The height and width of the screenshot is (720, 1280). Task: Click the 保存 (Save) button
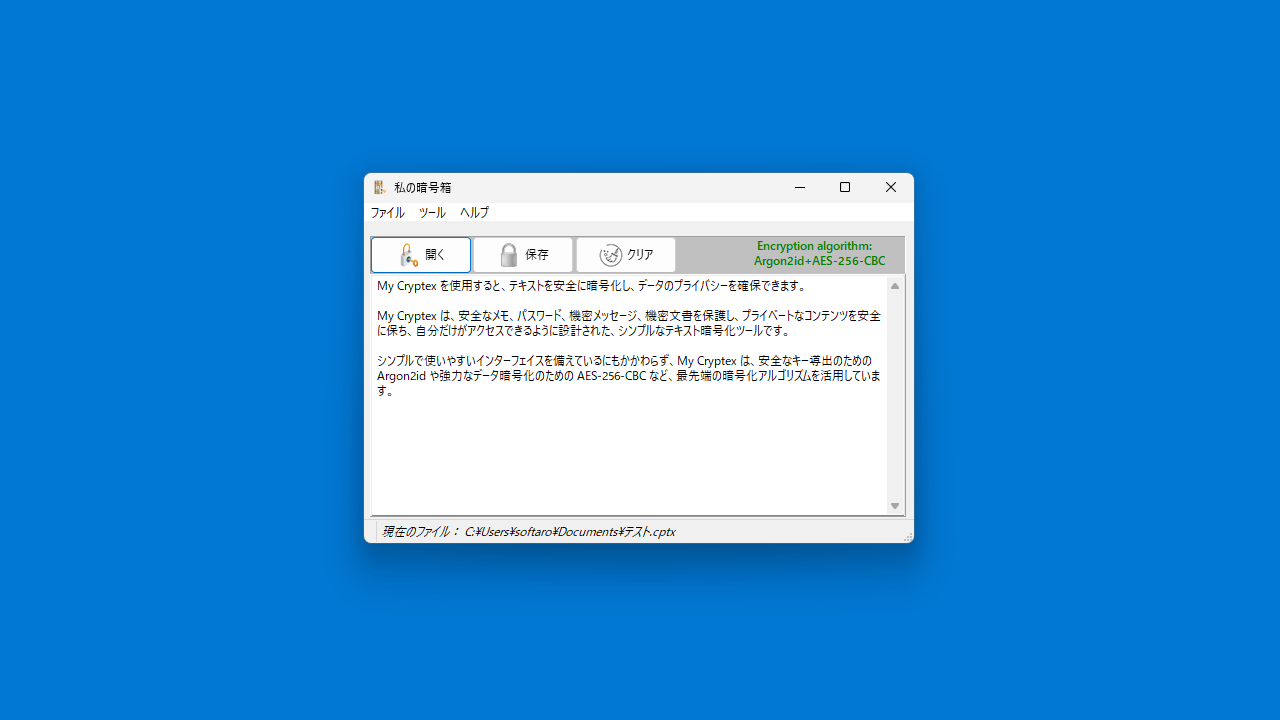click(x=523, y=255)
